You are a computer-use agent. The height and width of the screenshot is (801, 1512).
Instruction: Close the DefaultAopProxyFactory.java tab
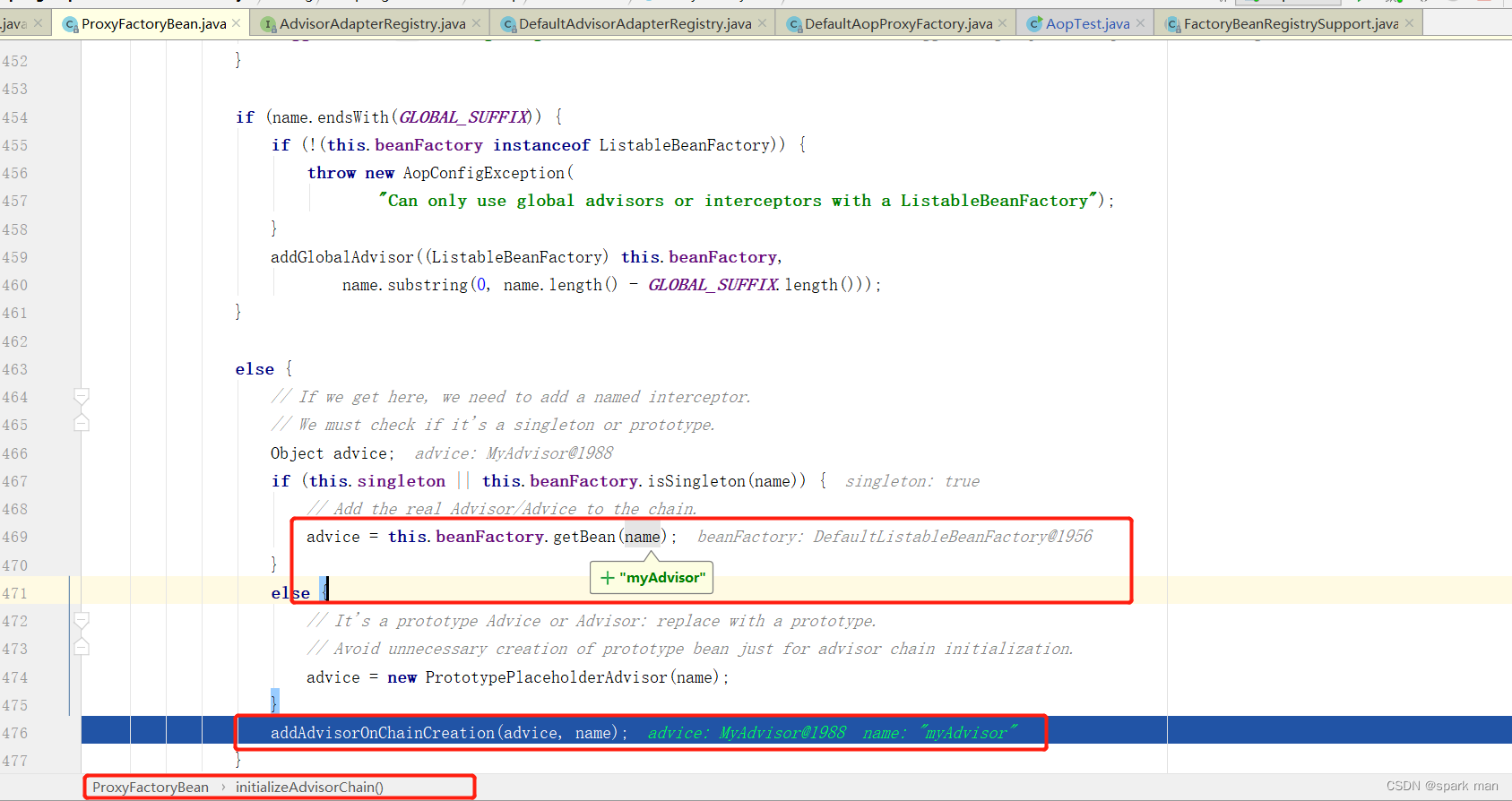coord(1002,23)
